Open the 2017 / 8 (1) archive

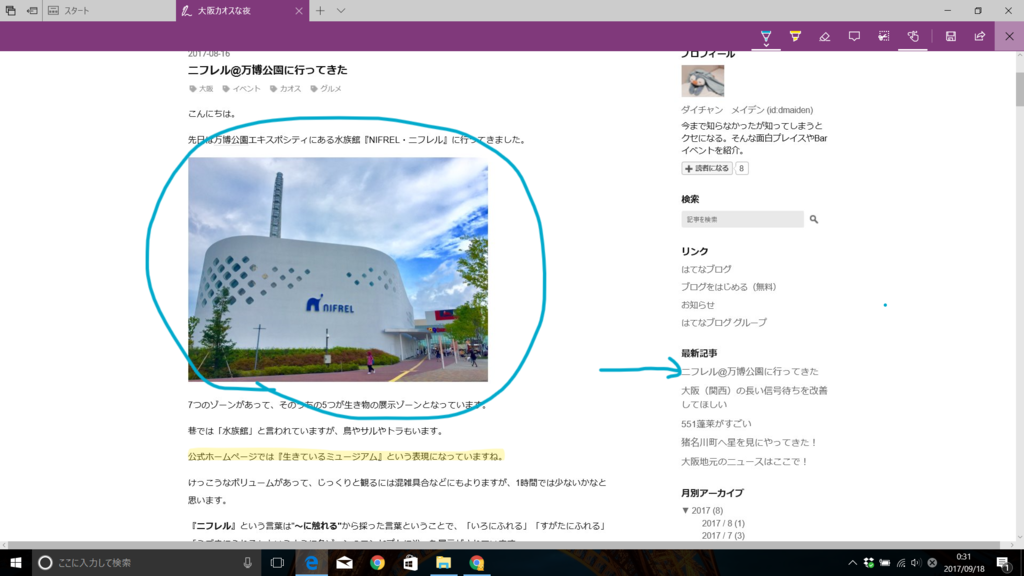point(723,523)
